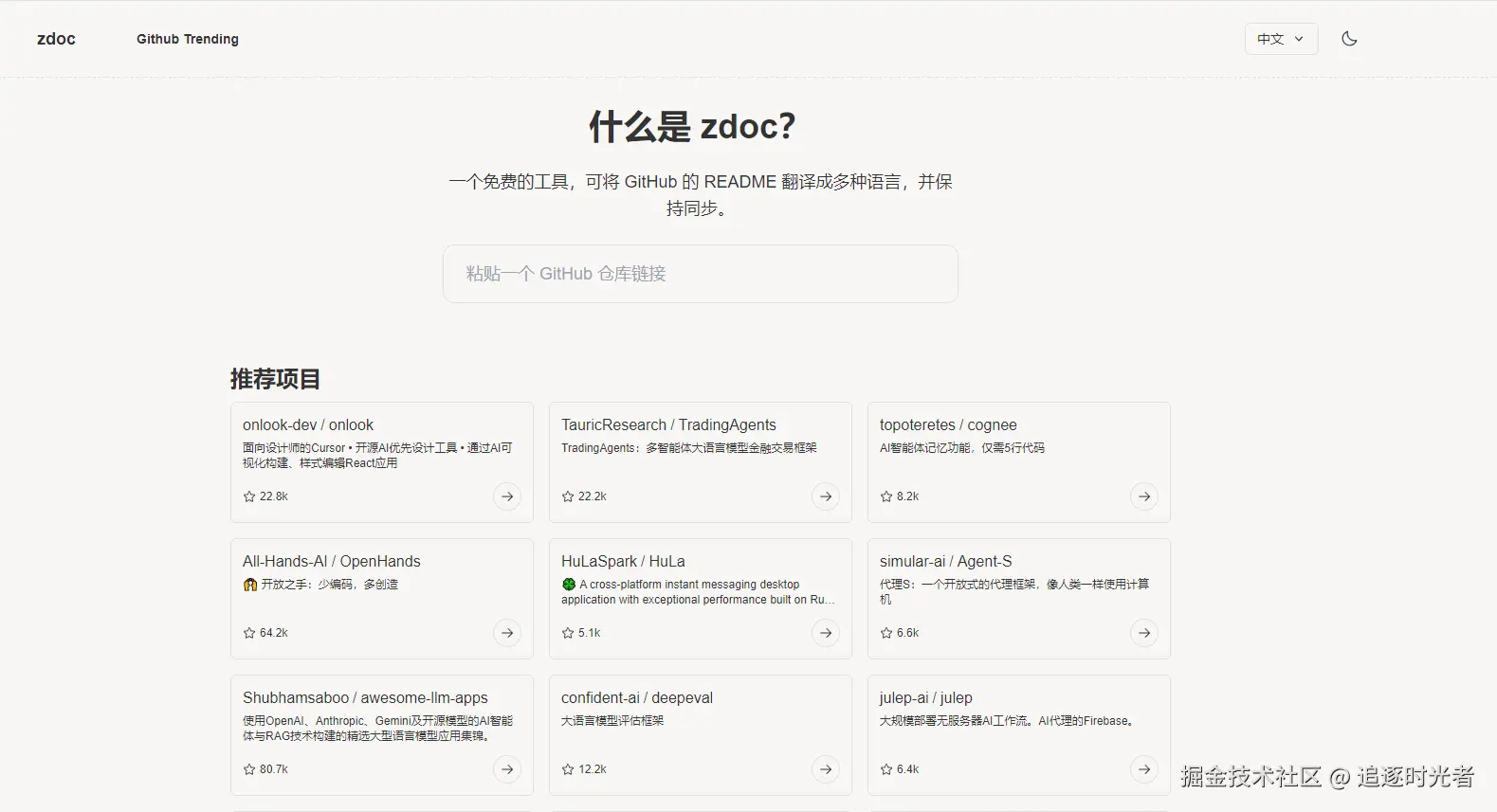This screenshot has width=1497, height=812.
Task: Open the simular-ai / Agent-S title
Action: click(x=946, y=562)
